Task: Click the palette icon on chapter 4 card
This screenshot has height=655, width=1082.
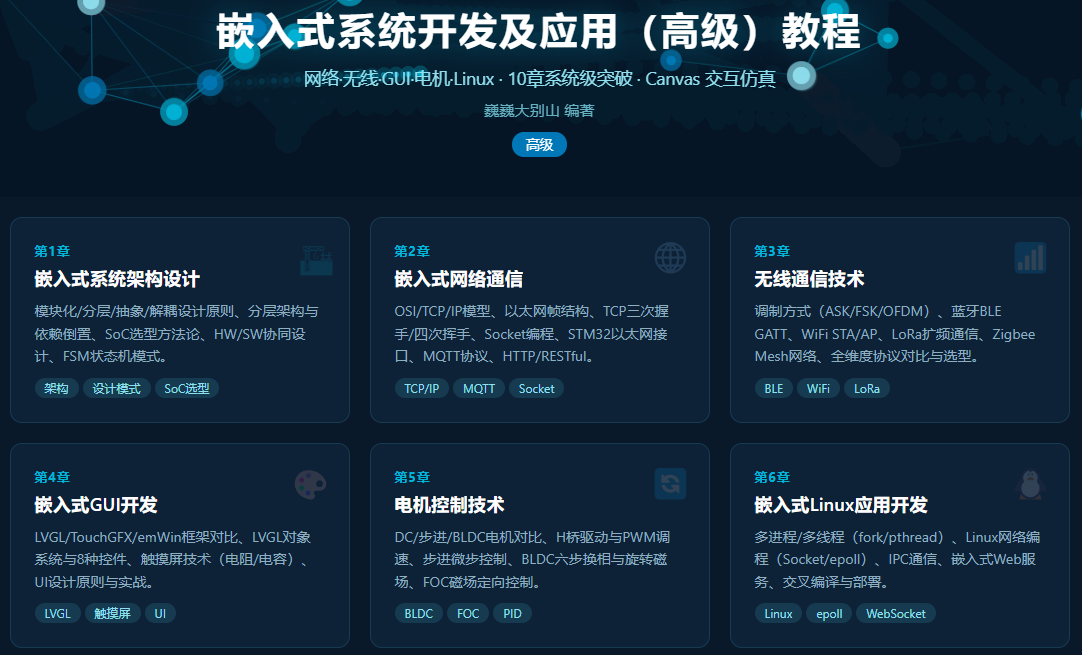Action: click(x=311, y=485)
